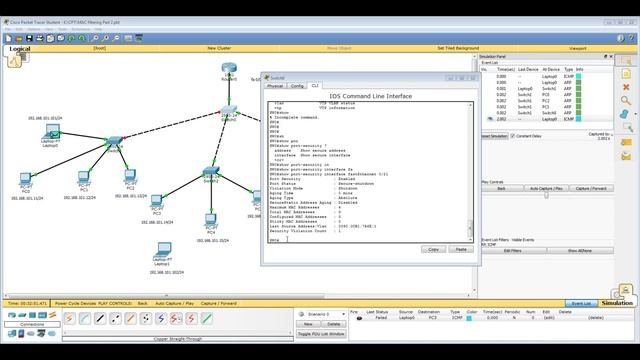Select the red X Delete tool
Image resolution: width=640 pixels, height=360 pixels.
pos(626,87)
